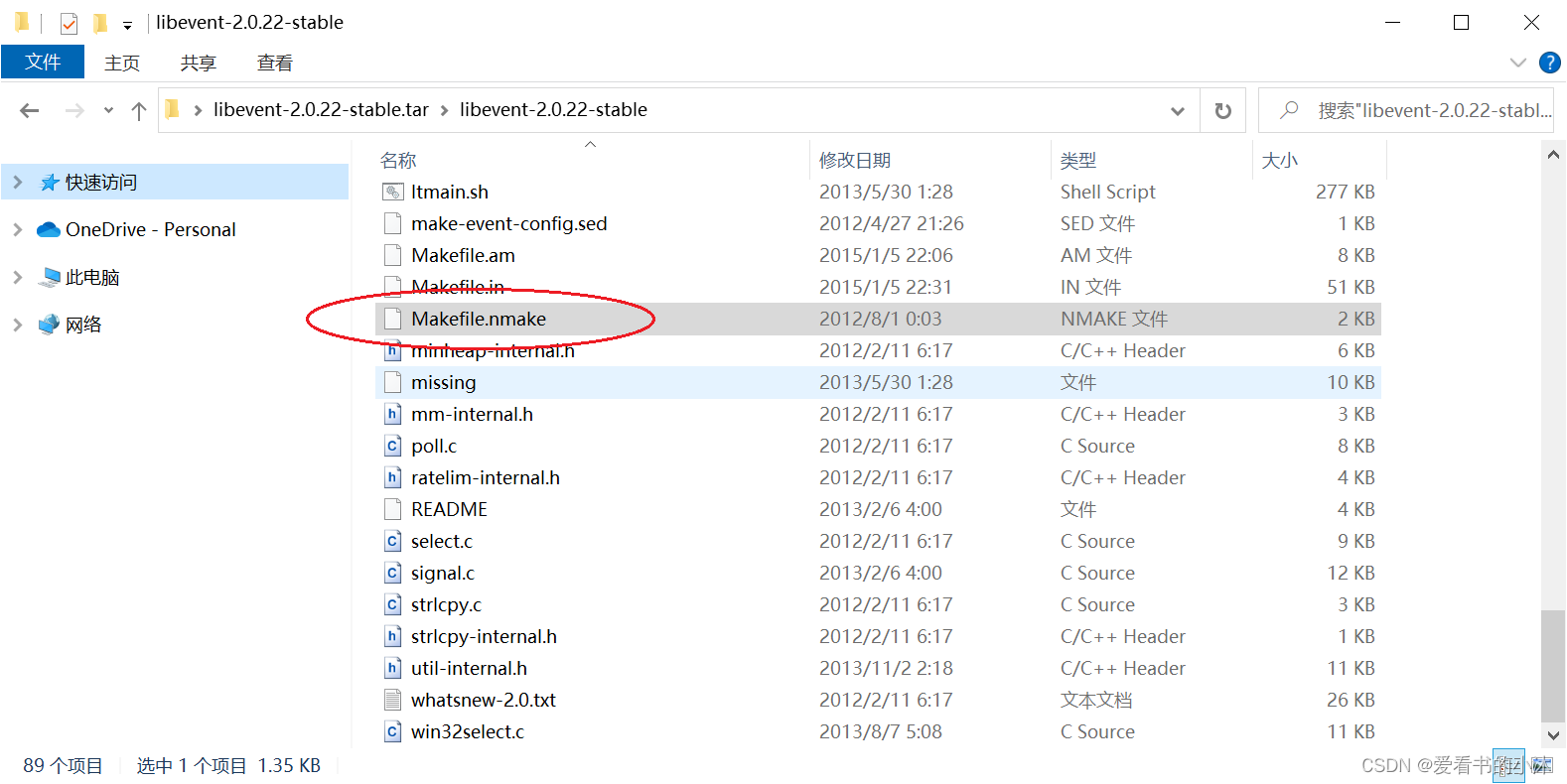Viewport: 1567px width, 784px height.
Task: Click the strlcpy.c source file icon
Action: pyautogui.click(x=393, y=604)
